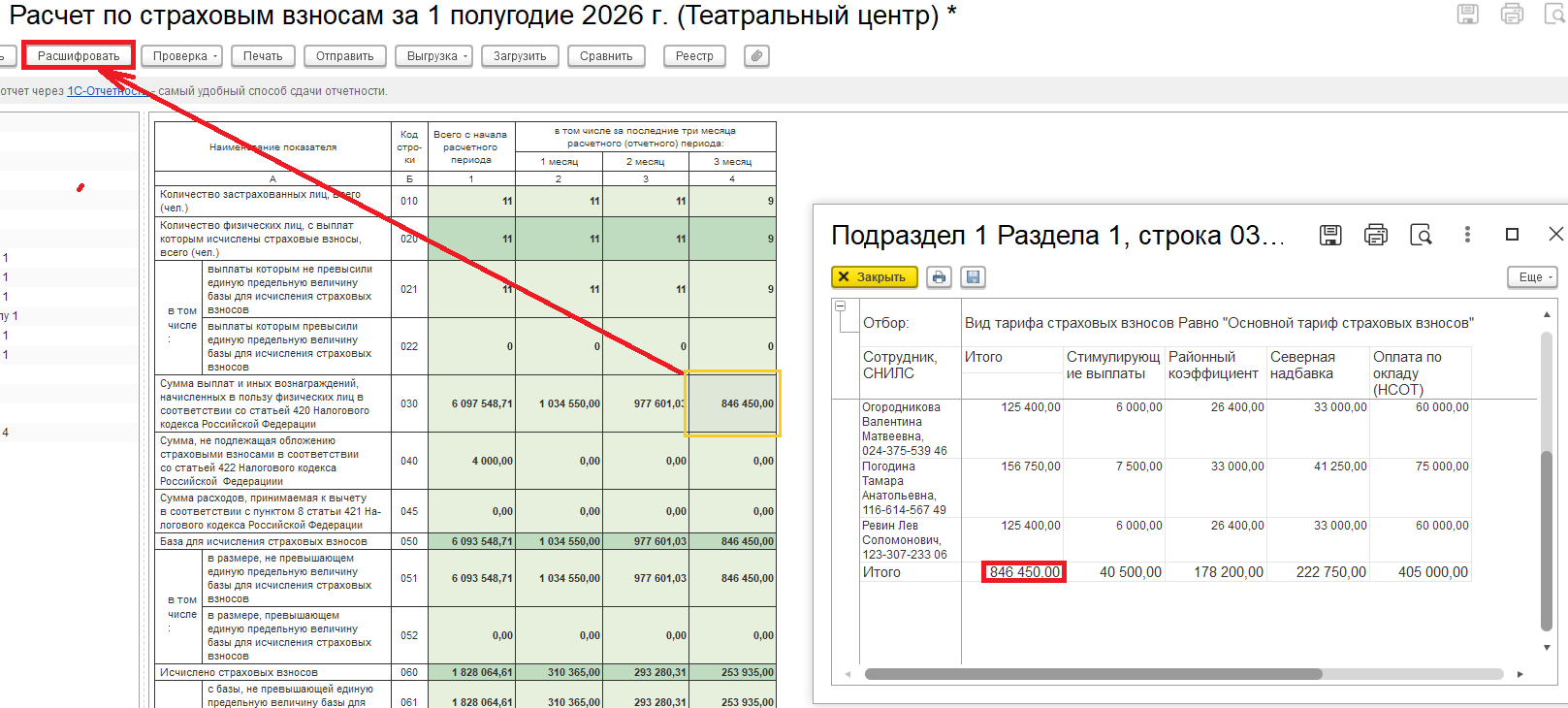The height and width of the screenshot is (708, 1568).
Task: Click the detail window vertical scrollbar
Action: [1547, 540]
